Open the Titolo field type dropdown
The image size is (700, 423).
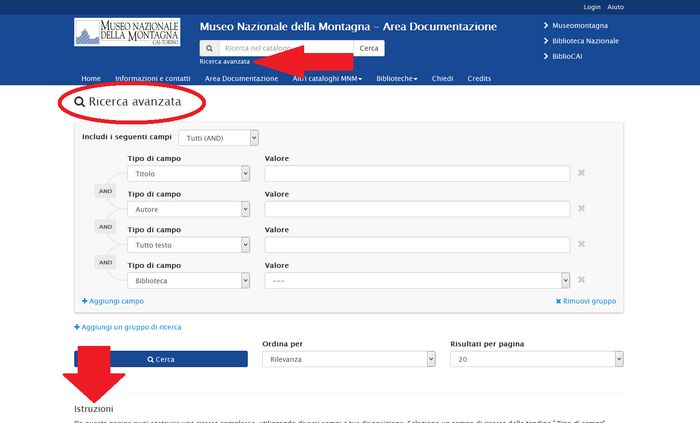pos(188,174)
